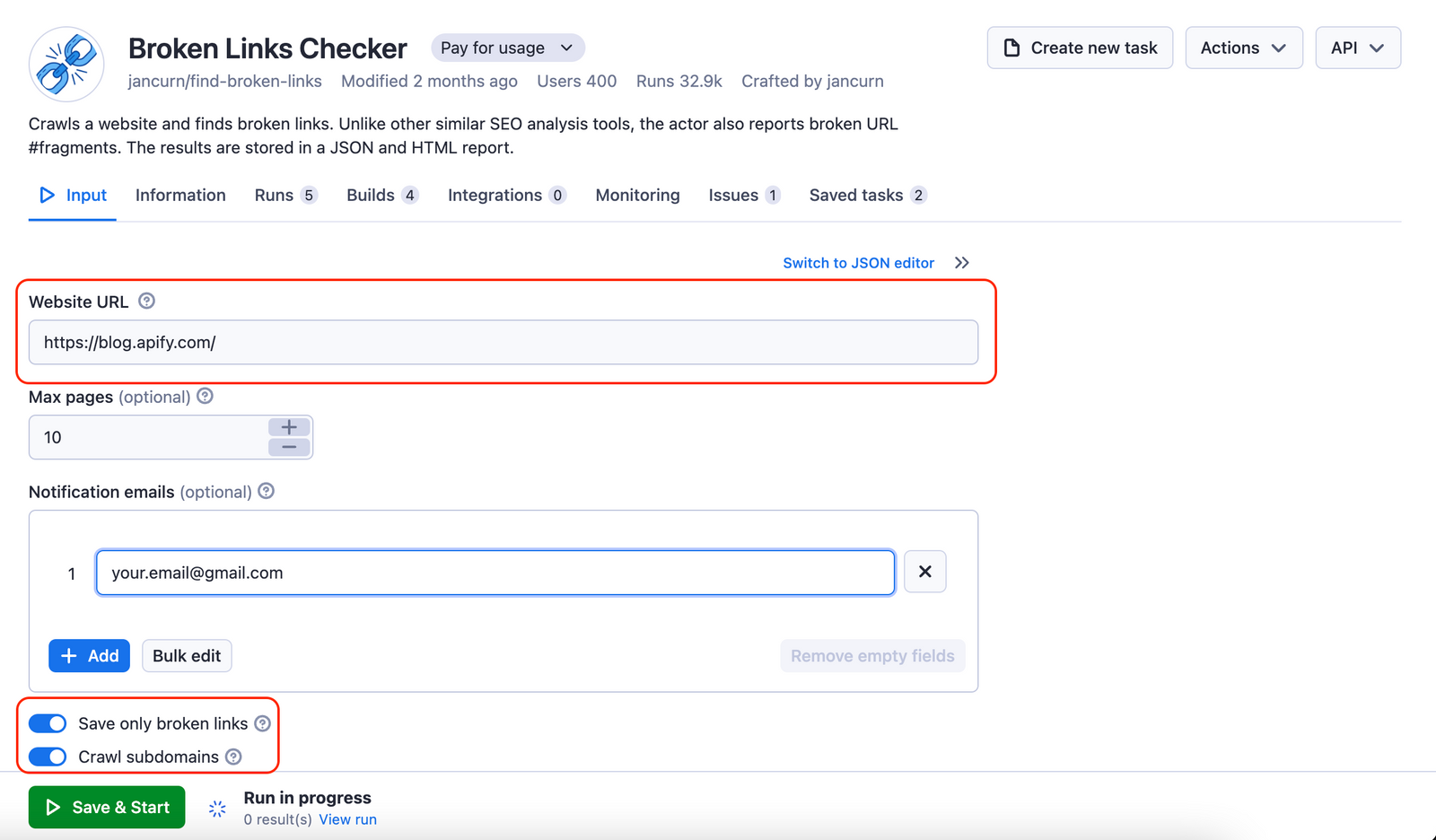The width and height of the screenshot is (1436, 840).
Task: Click the document icon in Create new task
Action: [x=1011, y=48]
